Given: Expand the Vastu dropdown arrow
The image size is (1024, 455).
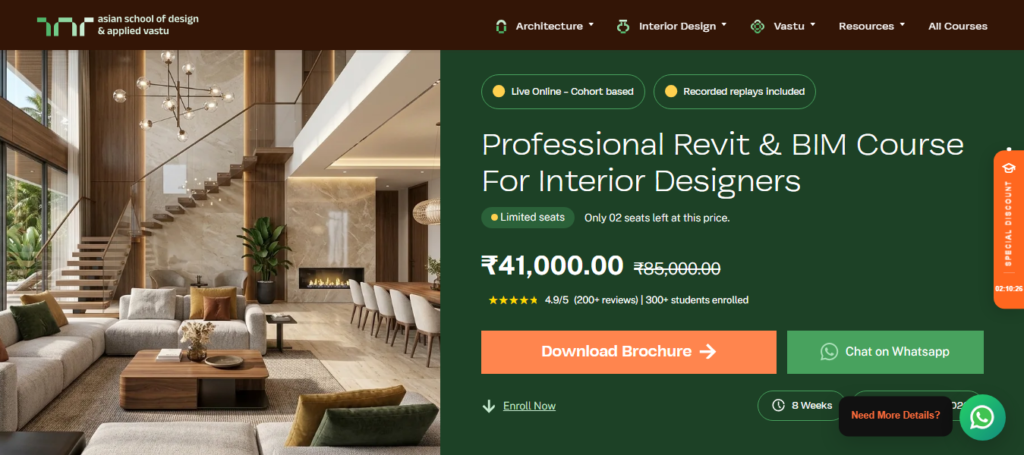Looking at the screenshot, I should coord(813,24).
